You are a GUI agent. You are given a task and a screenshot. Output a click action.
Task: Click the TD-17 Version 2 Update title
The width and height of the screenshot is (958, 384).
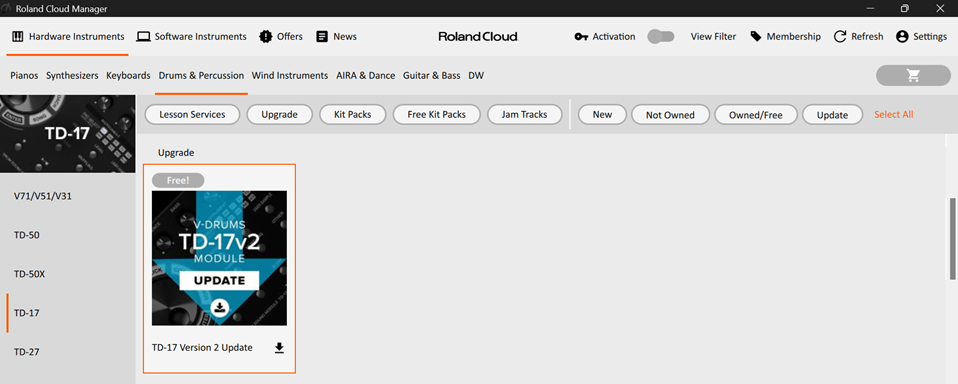tap(202, 347)
